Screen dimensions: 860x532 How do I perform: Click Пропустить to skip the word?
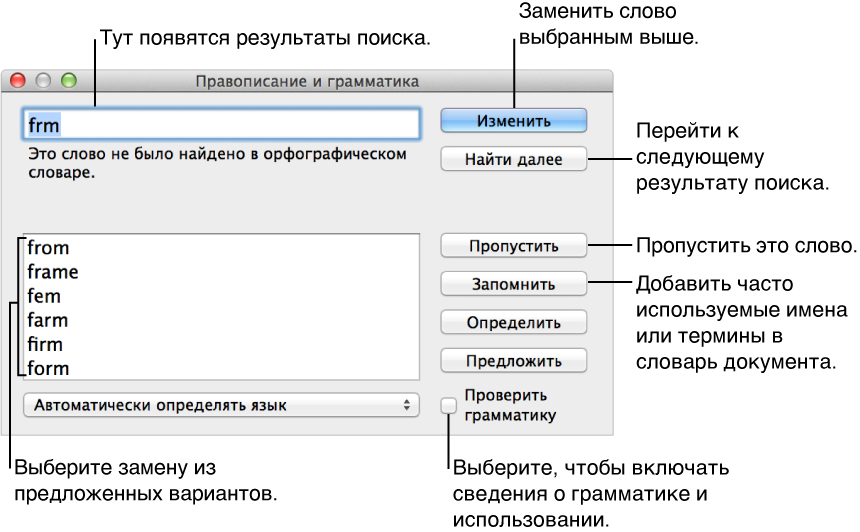click(513, 246)
